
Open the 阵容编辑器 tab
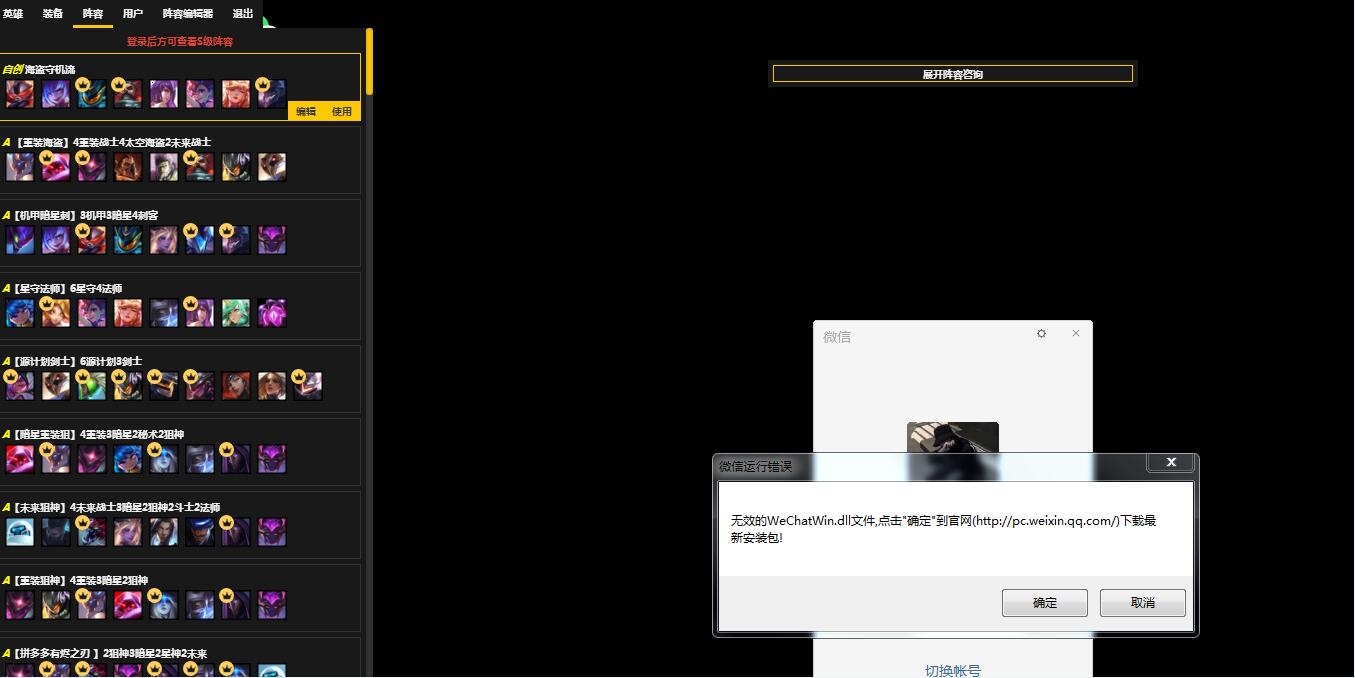tap(188, 14)
